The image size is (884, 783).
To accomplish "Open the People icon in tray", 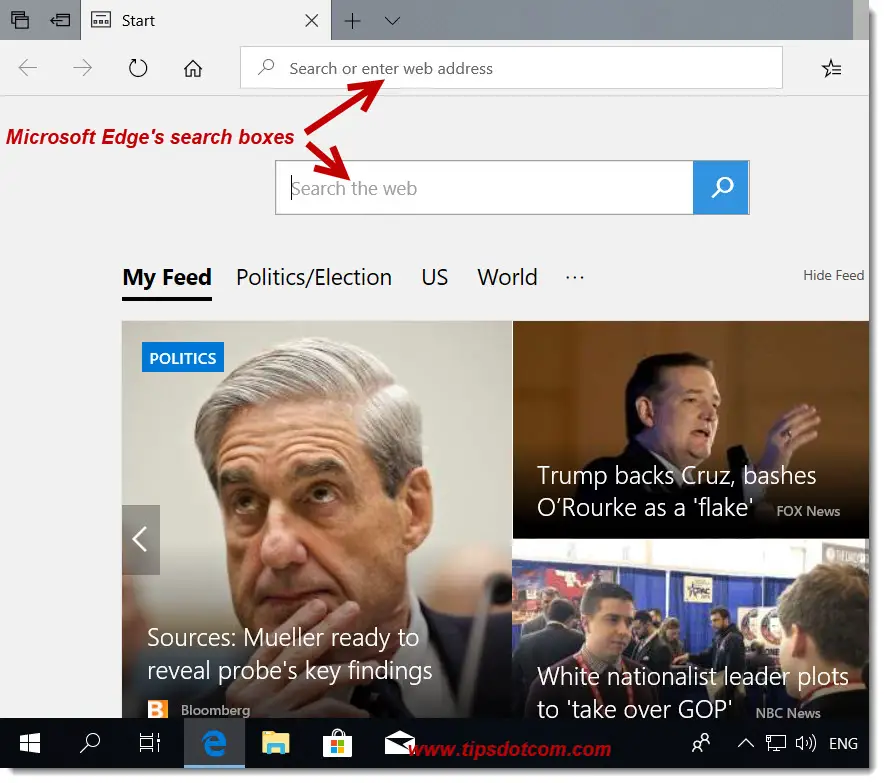I will coord(701,743).
